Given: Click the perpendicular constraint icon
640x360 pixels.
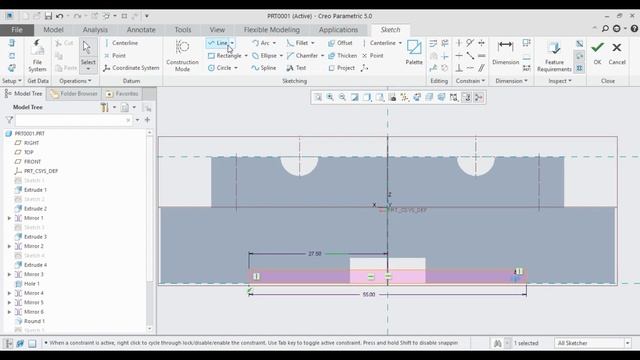Looking at the screenshot, I should 459,68.
